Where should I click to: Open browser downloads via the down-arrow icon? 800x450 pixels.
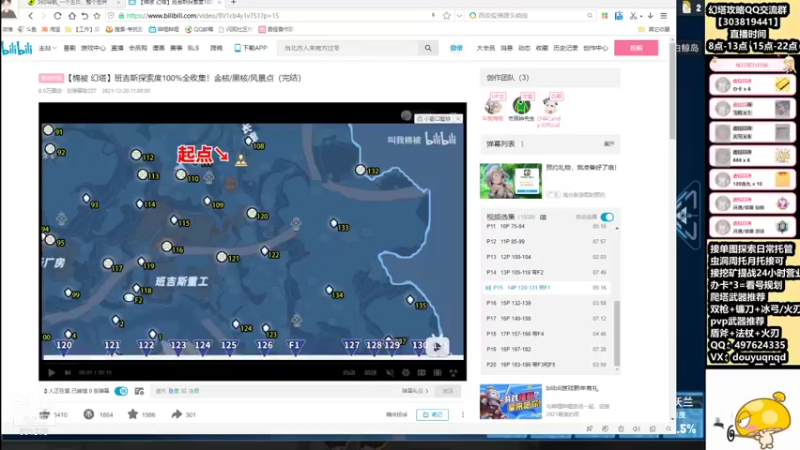coord(651,16)
